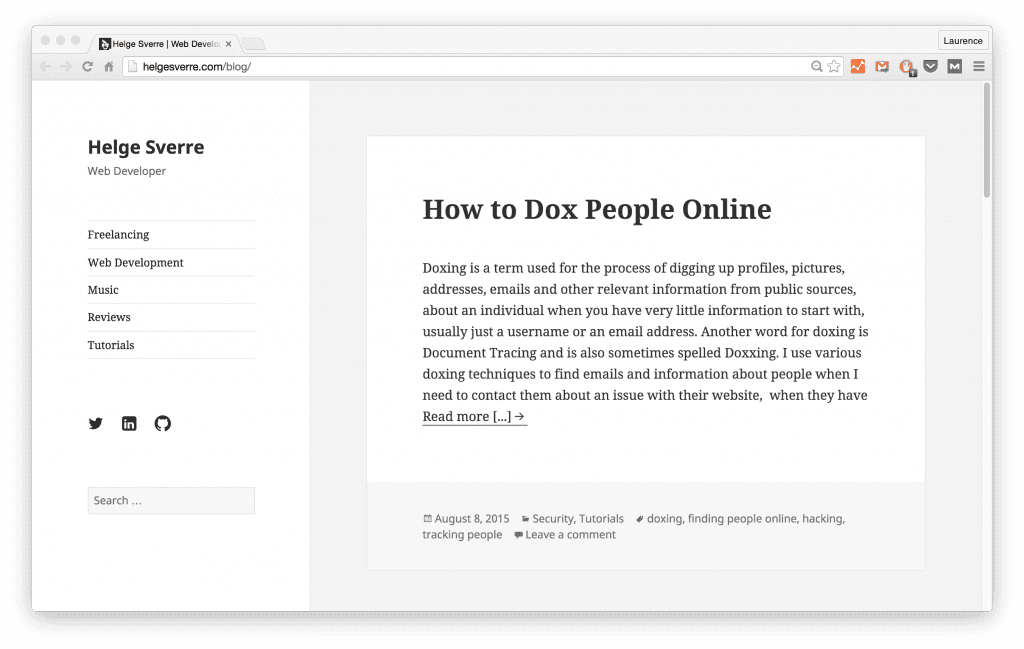The image size is (1024, 649).
Task: Open the Chrome hamburger menu
Action: point(979,66)
